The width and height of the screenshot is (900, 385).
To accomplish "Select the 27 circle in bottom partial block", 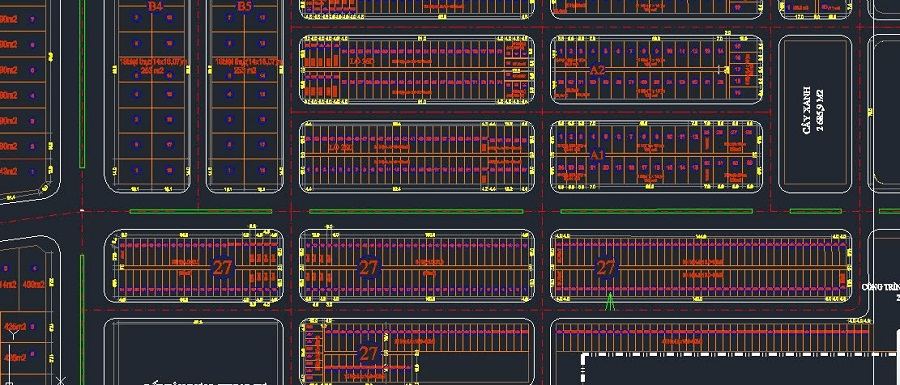I will coord(368,353).
